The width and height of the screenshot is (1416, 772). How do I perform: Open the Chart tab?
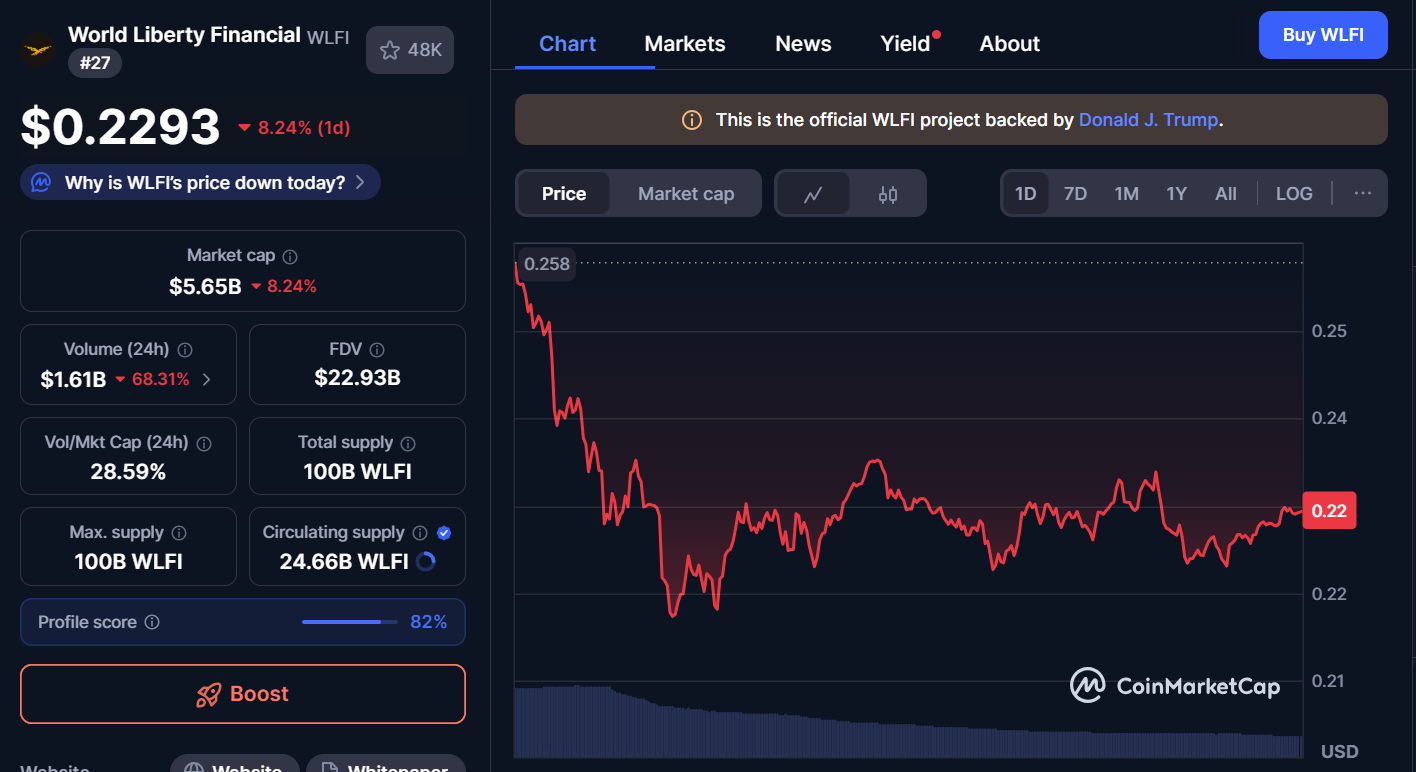pyautogui.click(x=567, y=44)
